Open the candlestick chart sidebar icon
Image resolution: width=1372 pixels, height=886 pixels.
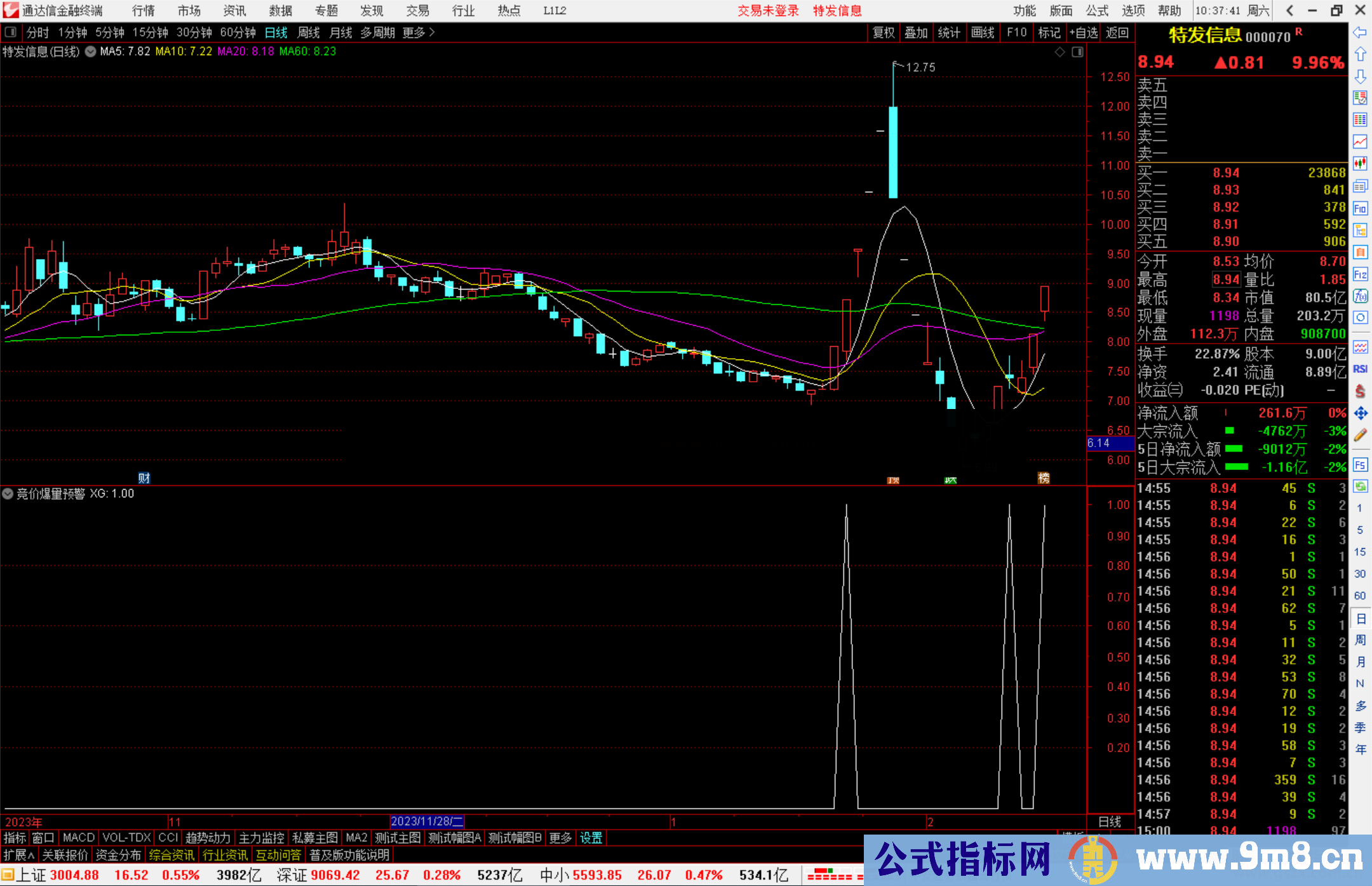pos(1360,163)
